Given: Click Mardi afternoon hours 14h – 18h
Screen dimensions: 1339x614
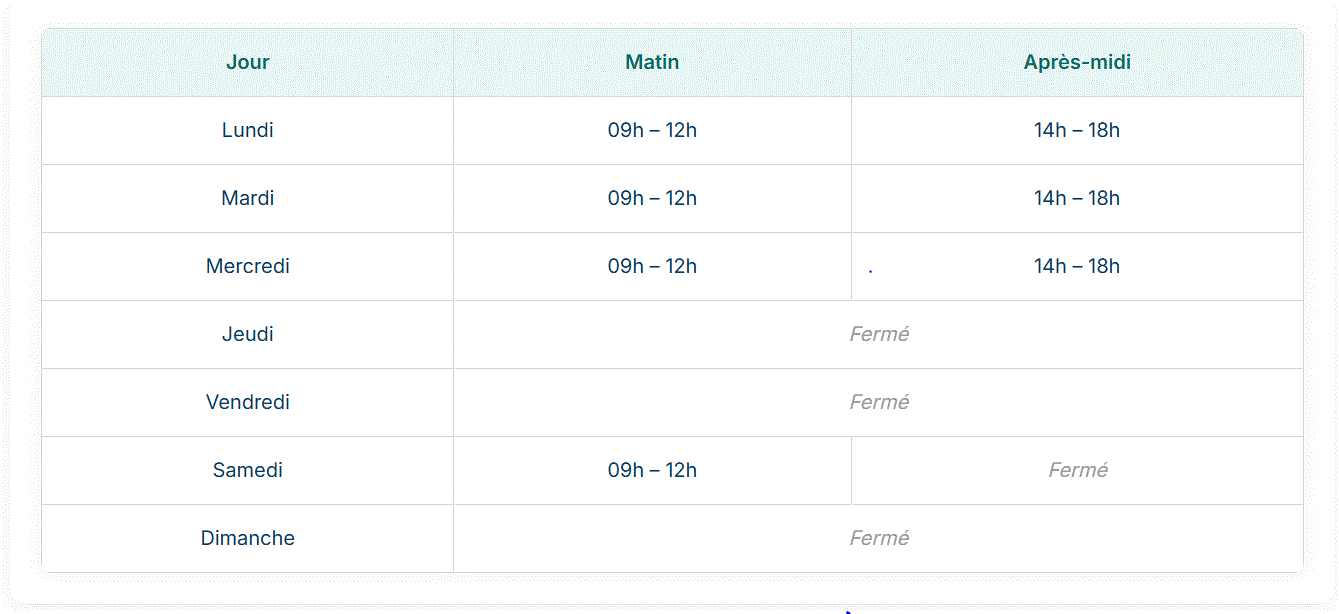Looking at the screenshot, I should [1077, 198].
